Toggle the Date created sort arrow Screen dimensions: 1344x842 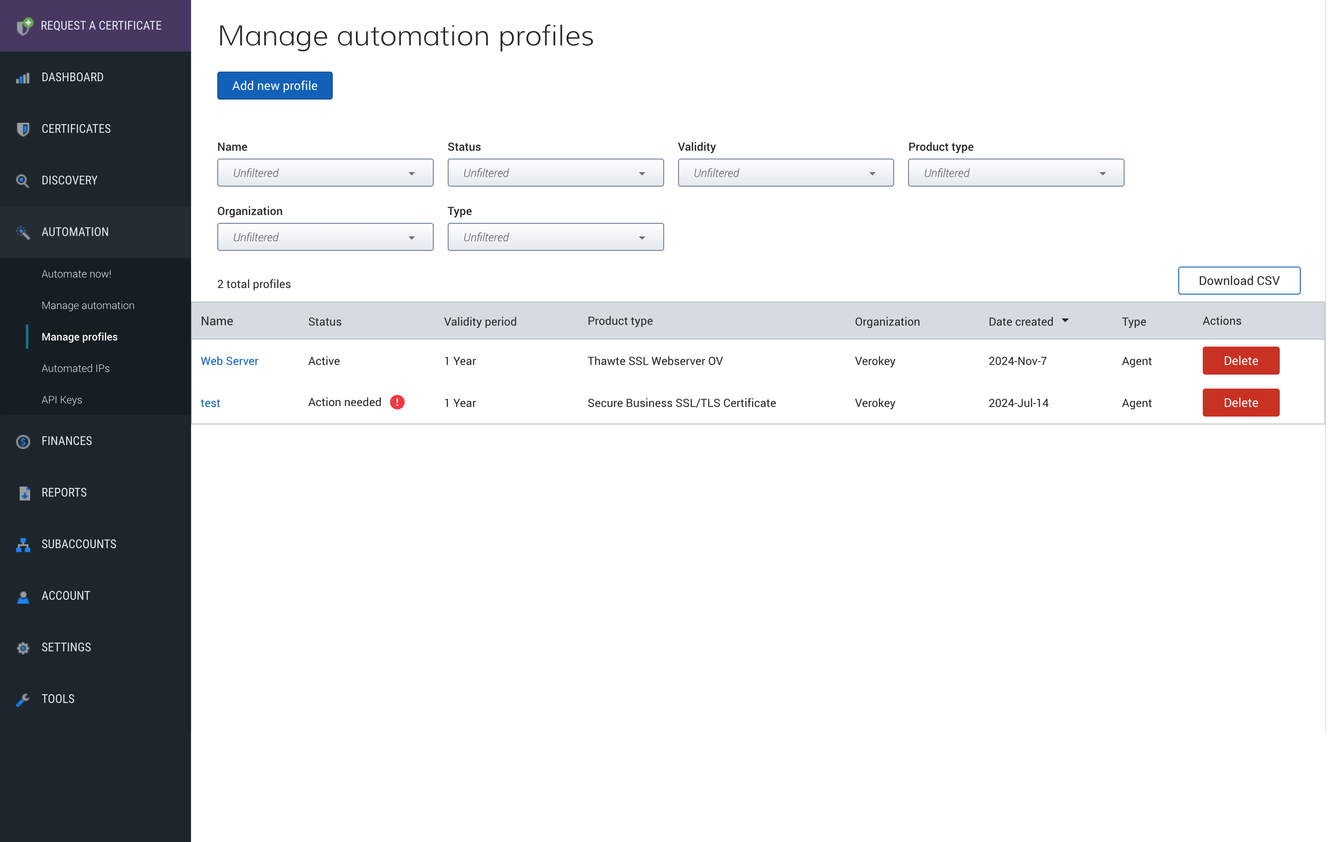[x=1065, y=321]
